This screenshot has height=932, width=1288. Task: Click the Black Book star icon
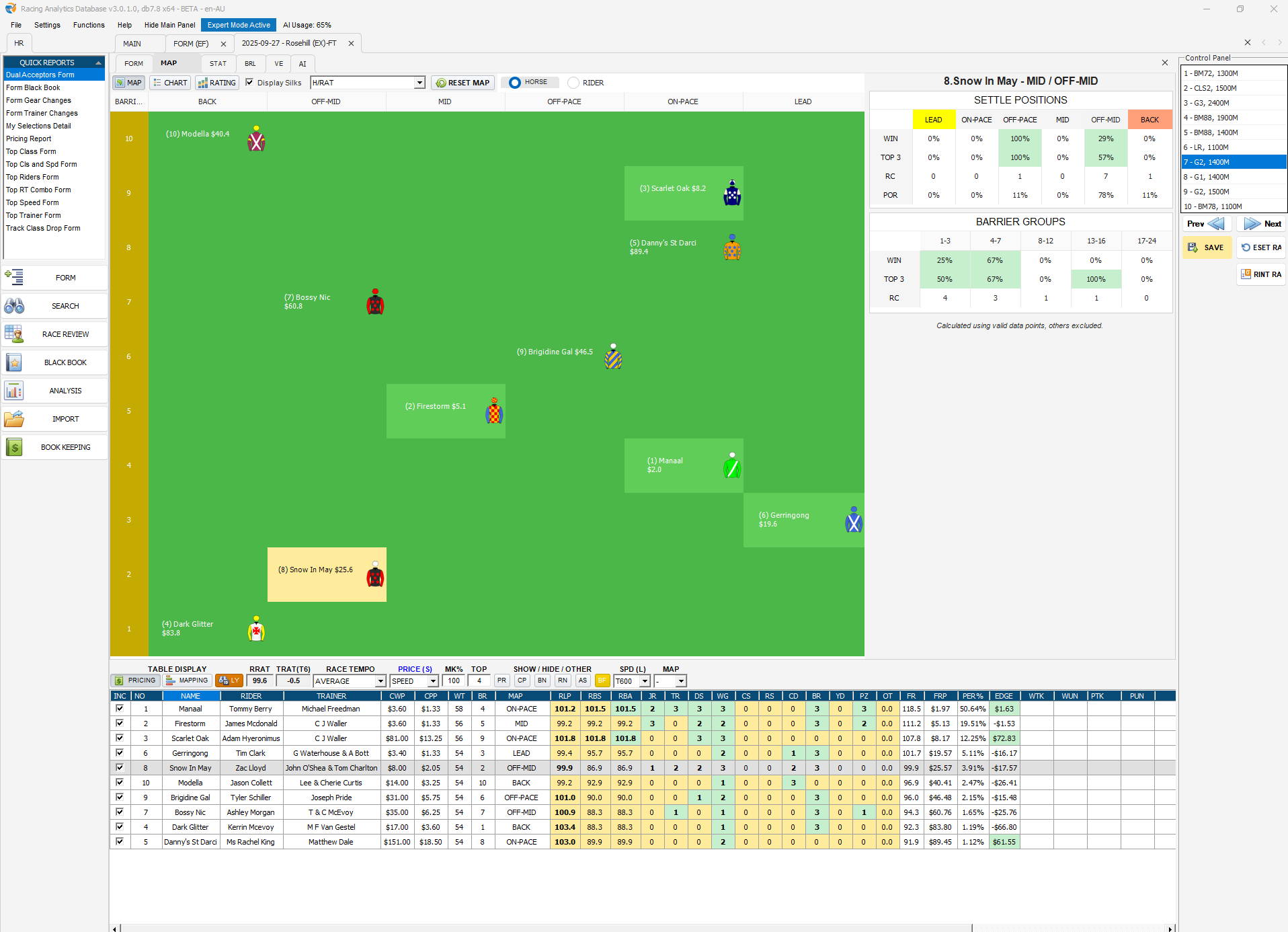click(x=14, y=362)
